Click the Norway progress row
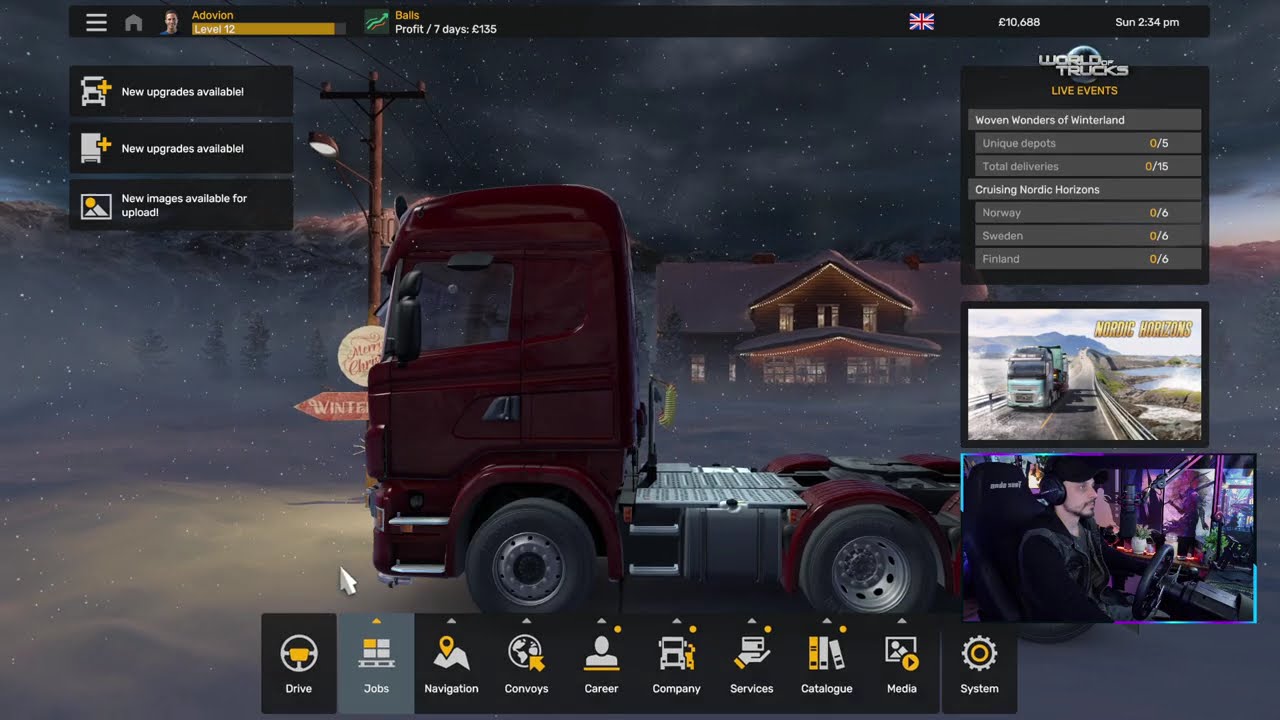 click(1088, 213)
